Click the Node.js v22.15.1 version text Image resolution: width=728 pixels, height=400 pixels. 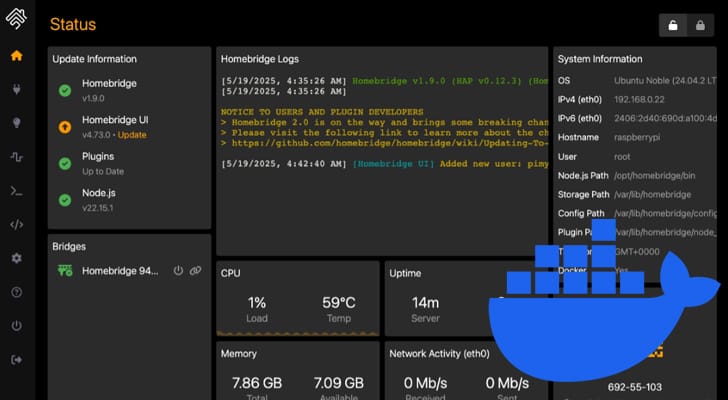tap(98, 208)
